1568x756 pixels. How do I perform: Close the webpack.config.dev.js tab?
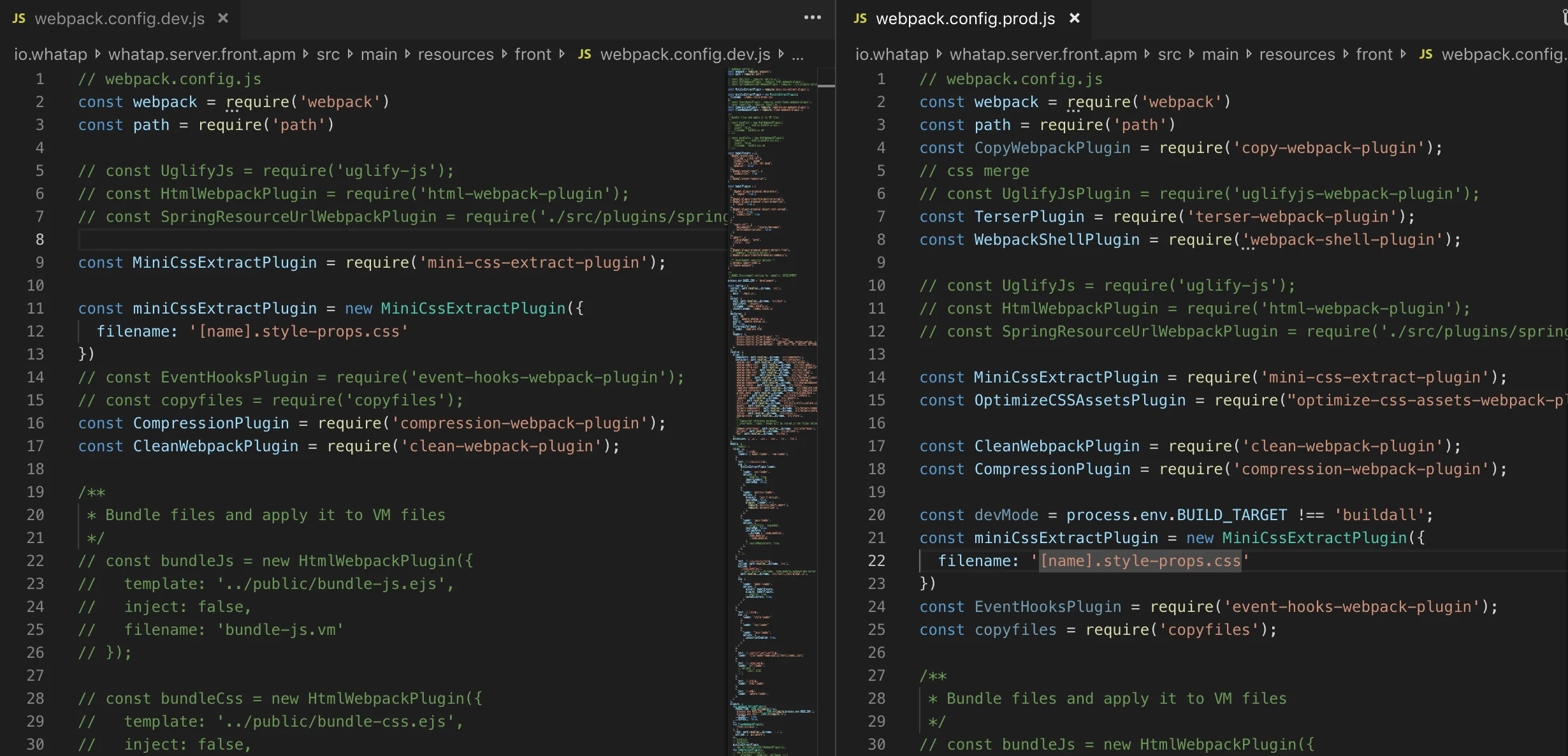pyautogui.click(x=223, y=18)
